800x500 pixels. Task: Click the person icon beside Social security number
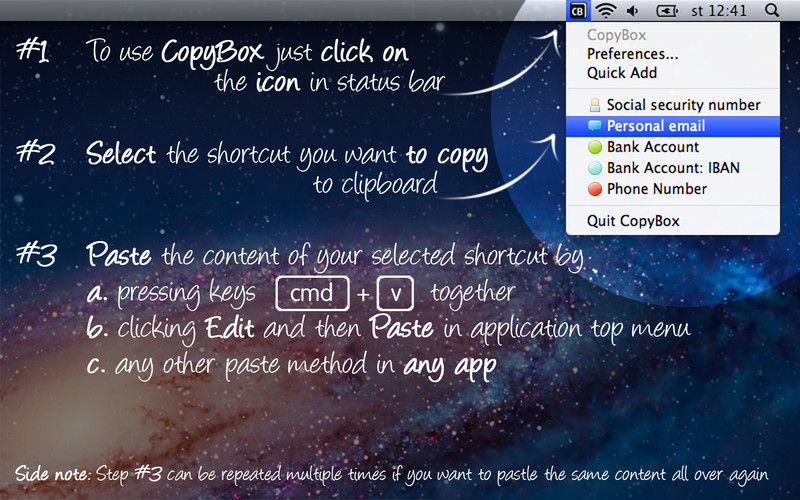point(595,105)
